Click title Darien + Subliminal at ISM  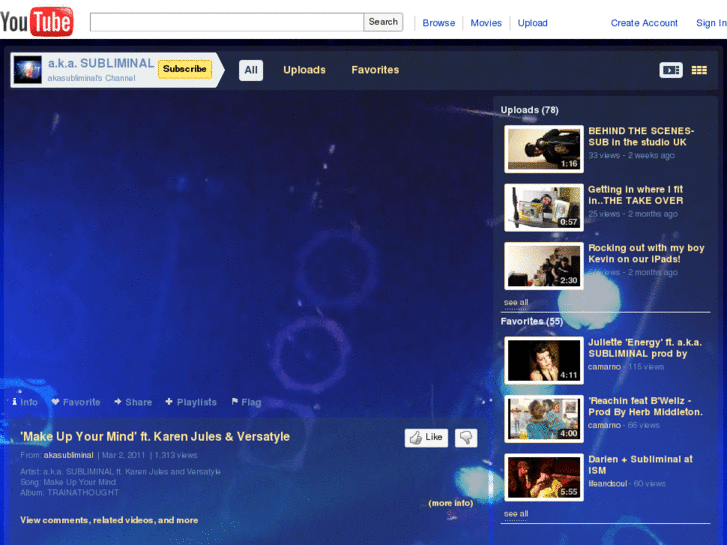[640, 465]
